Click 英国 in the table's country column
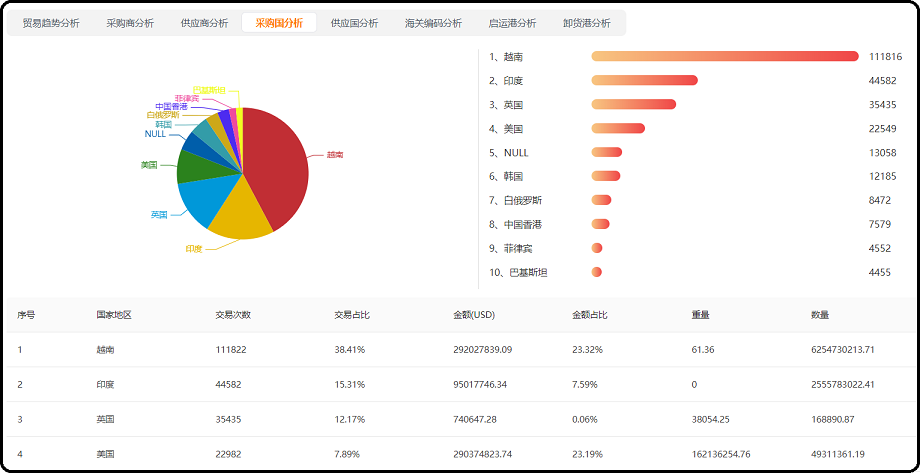 coord(105,420)
